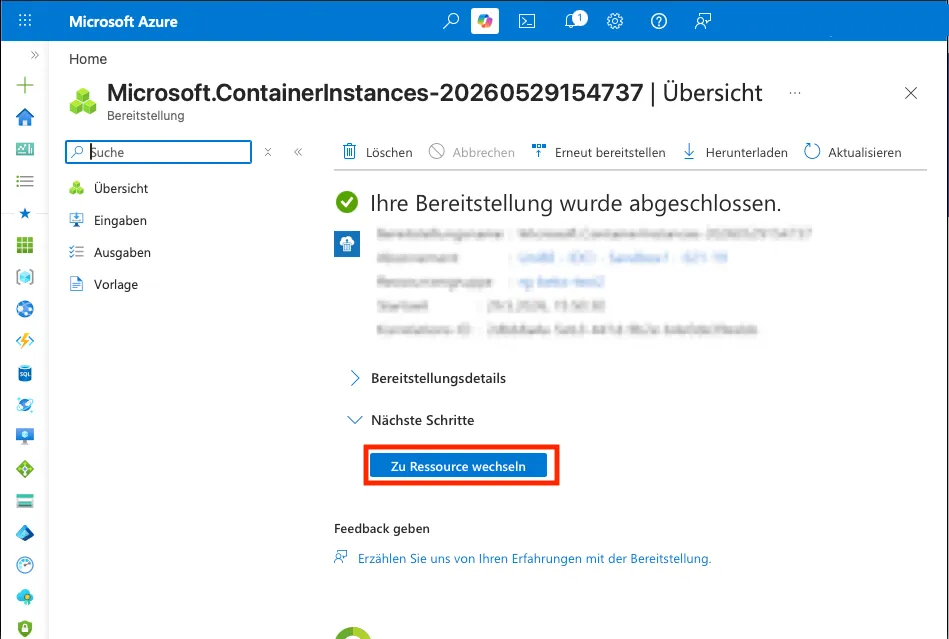Open Virtual machines monitor icon in sidebar

point(25,436)
